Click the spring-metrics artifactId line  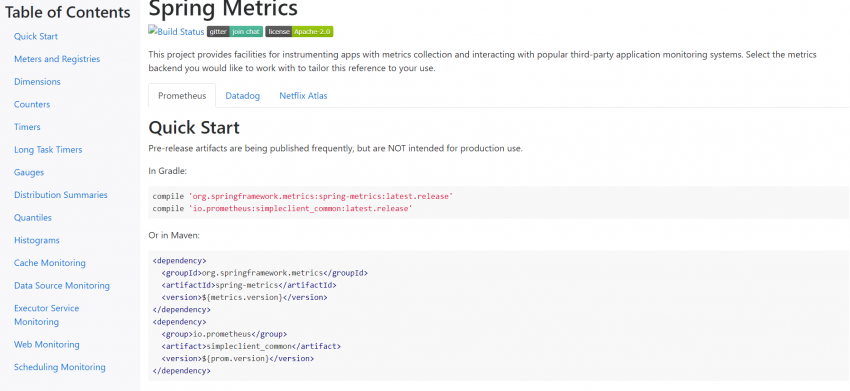pos(249,285)
